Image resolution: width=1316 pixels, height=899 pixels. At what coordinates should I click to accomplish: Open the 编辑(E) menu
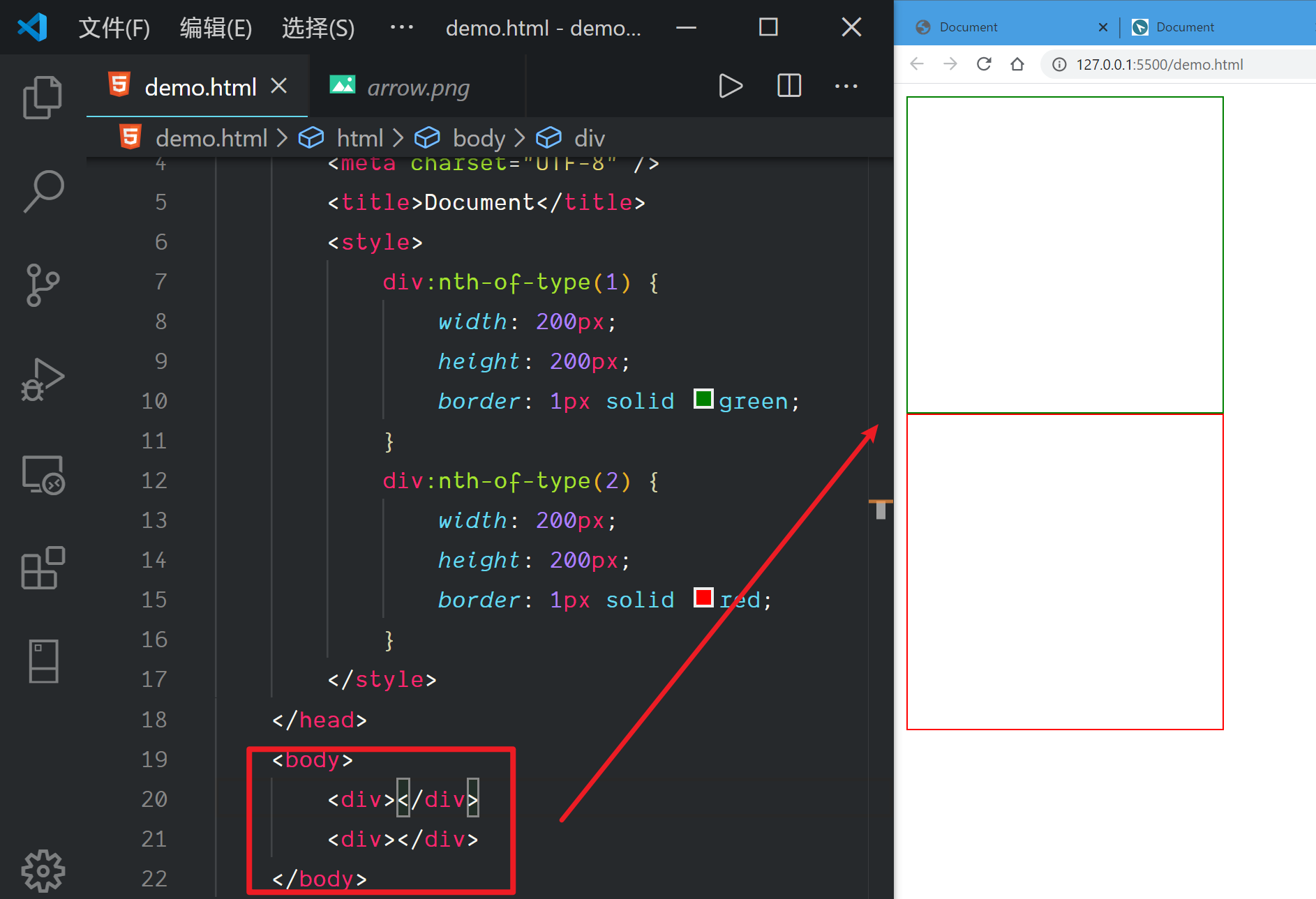[x=216, y=28]
